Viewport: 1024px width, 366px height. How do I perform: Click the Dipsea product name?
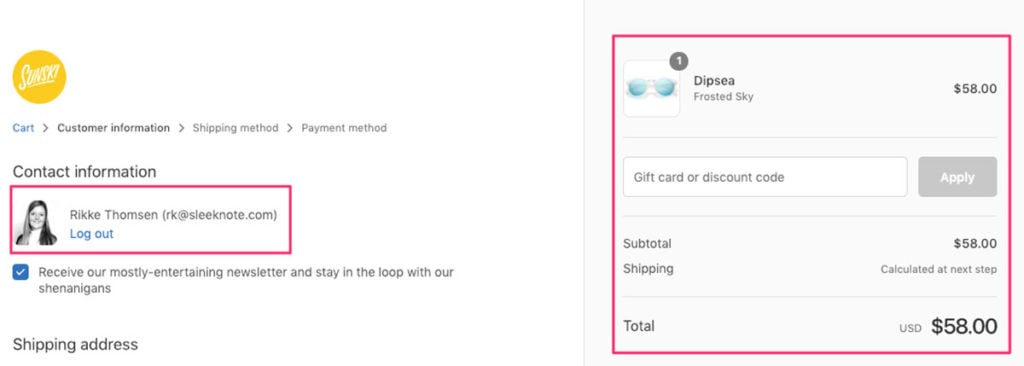point(714,80)
